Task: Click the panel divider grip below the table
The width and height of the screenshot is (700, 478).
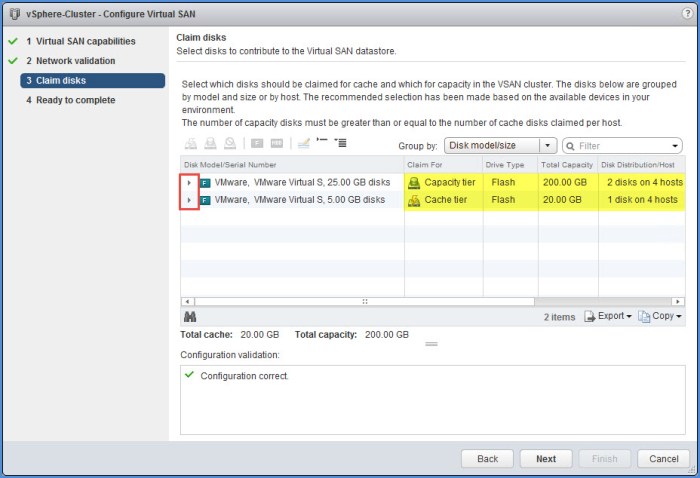Action: (431, 344)
